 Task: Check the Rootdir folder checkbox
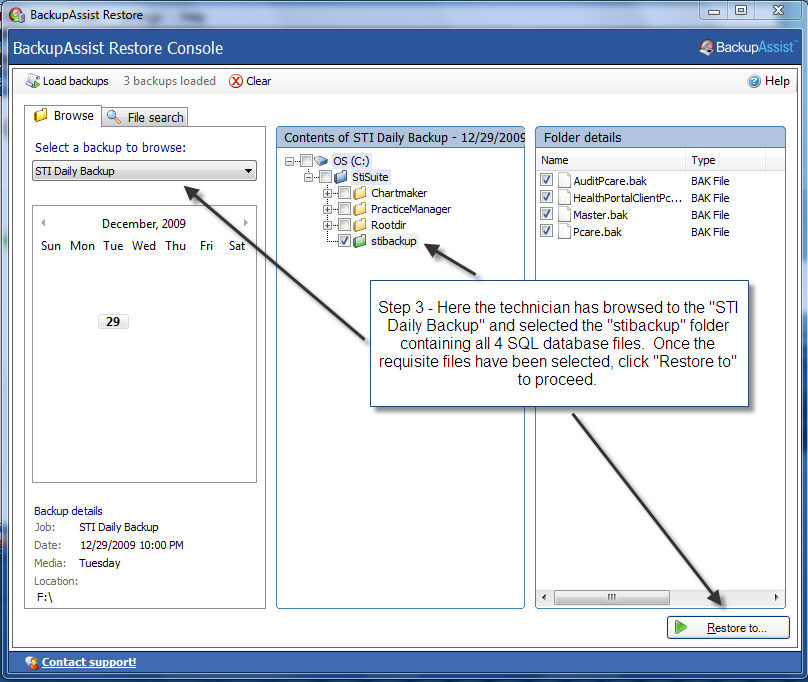tap(345, 225)
